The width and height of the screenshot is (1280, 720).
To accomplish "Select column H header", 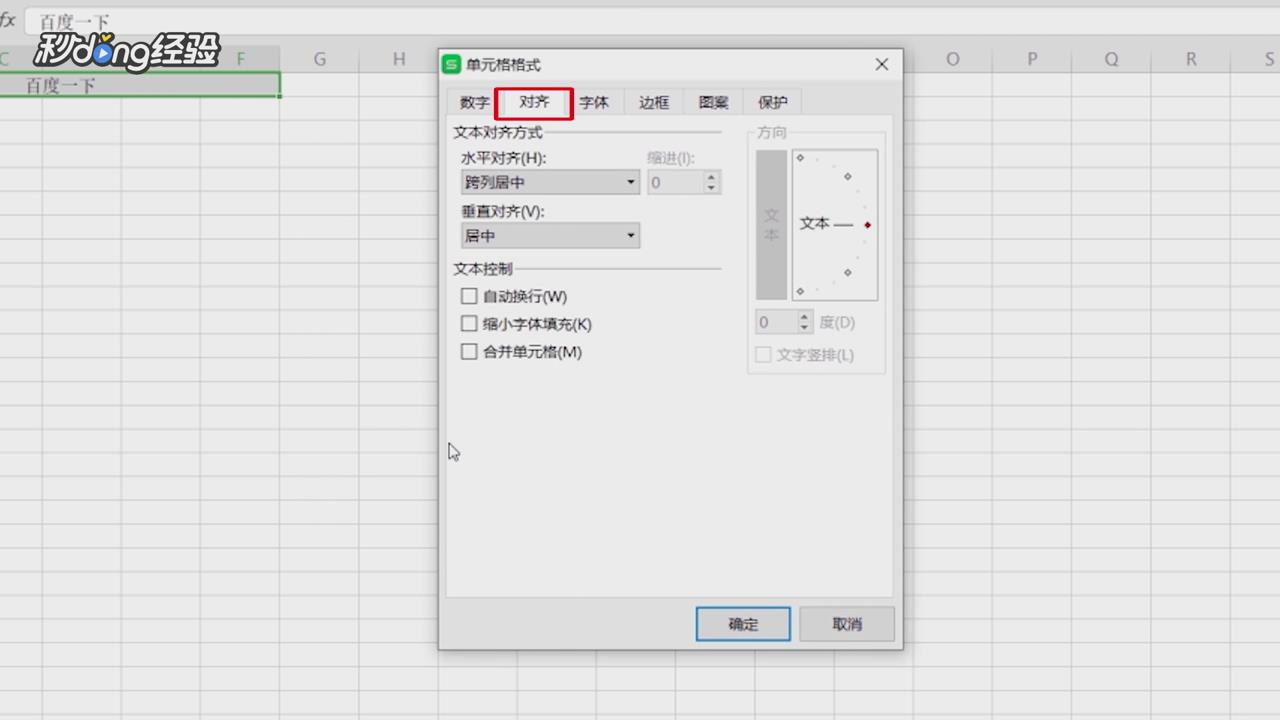I will click(x=399, y=59).
